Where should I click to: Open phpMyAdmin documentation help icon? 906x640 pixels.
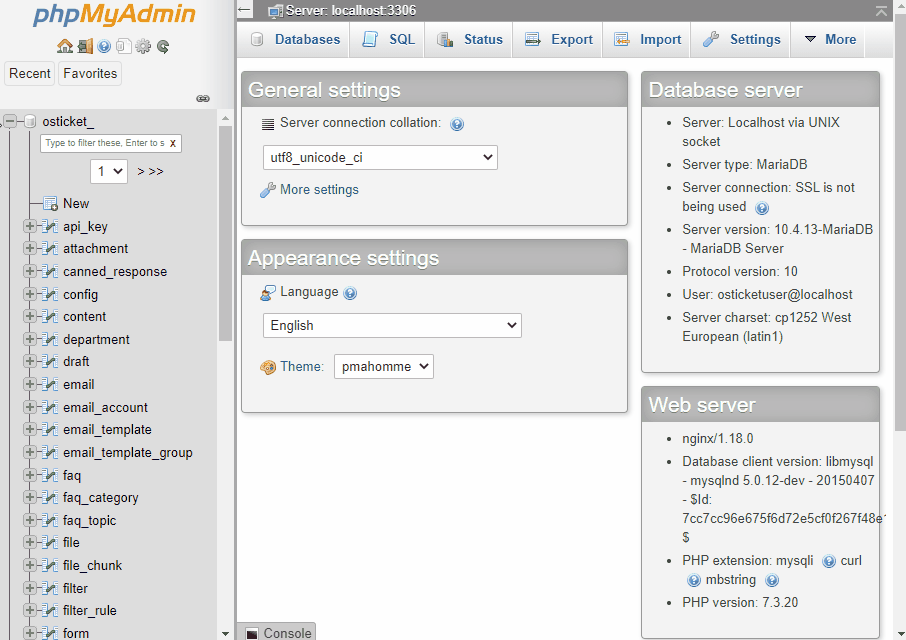coord(104,46)
